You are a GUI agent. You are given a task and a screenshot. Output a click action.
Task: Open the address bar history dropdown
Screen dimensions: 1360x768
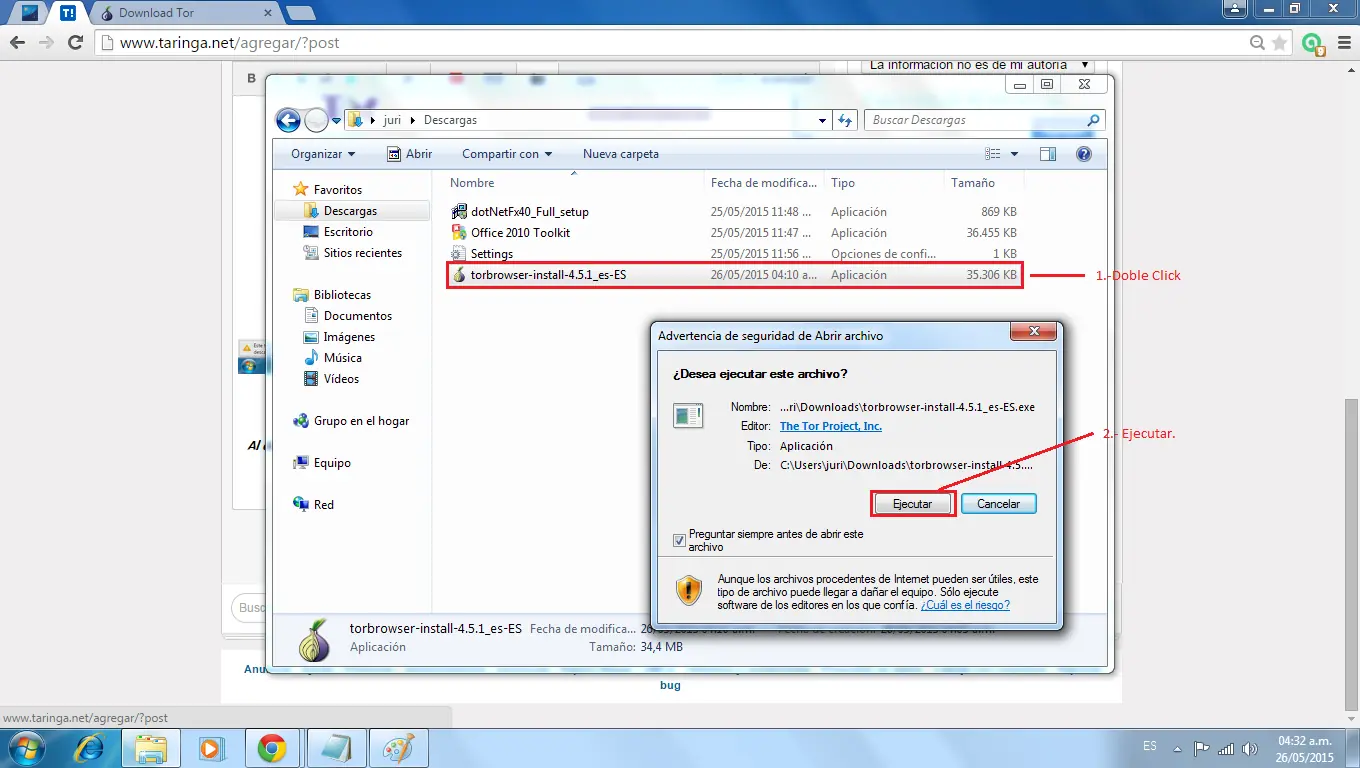(823, 120)
